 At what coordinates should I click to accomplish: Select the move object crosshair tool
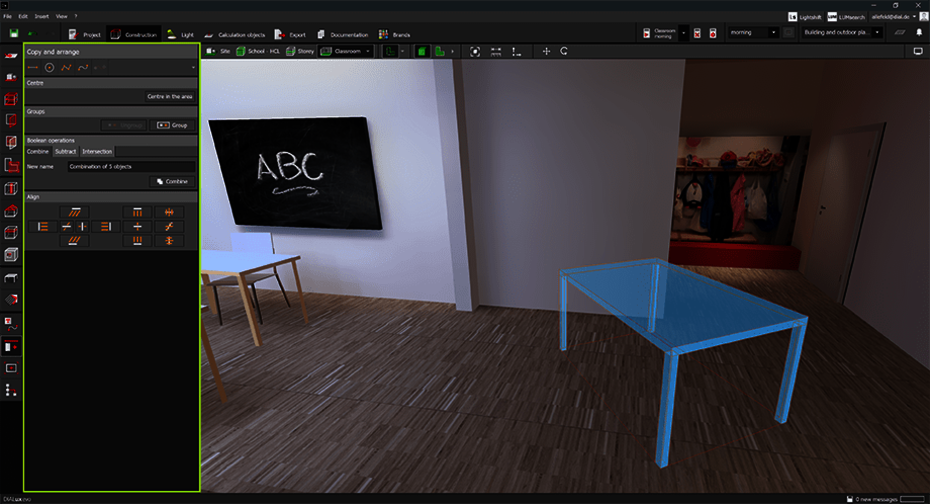[x=546, y=51]
